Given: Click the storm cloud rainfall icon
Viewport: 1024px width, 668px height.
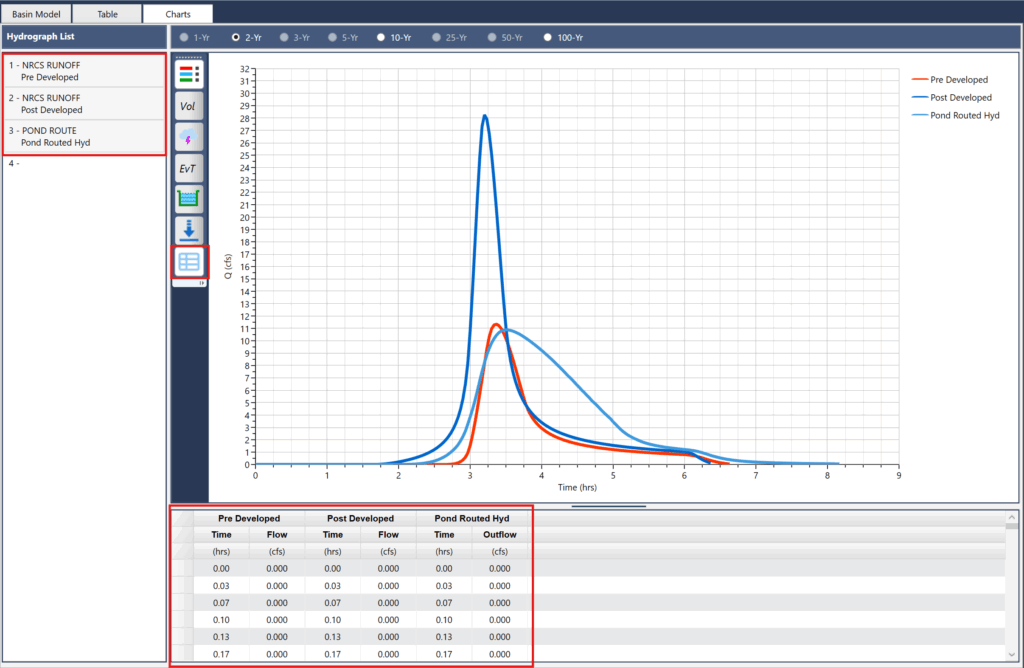Looking at the screenshot, I should pyautogui.click(x=189, y=137).
